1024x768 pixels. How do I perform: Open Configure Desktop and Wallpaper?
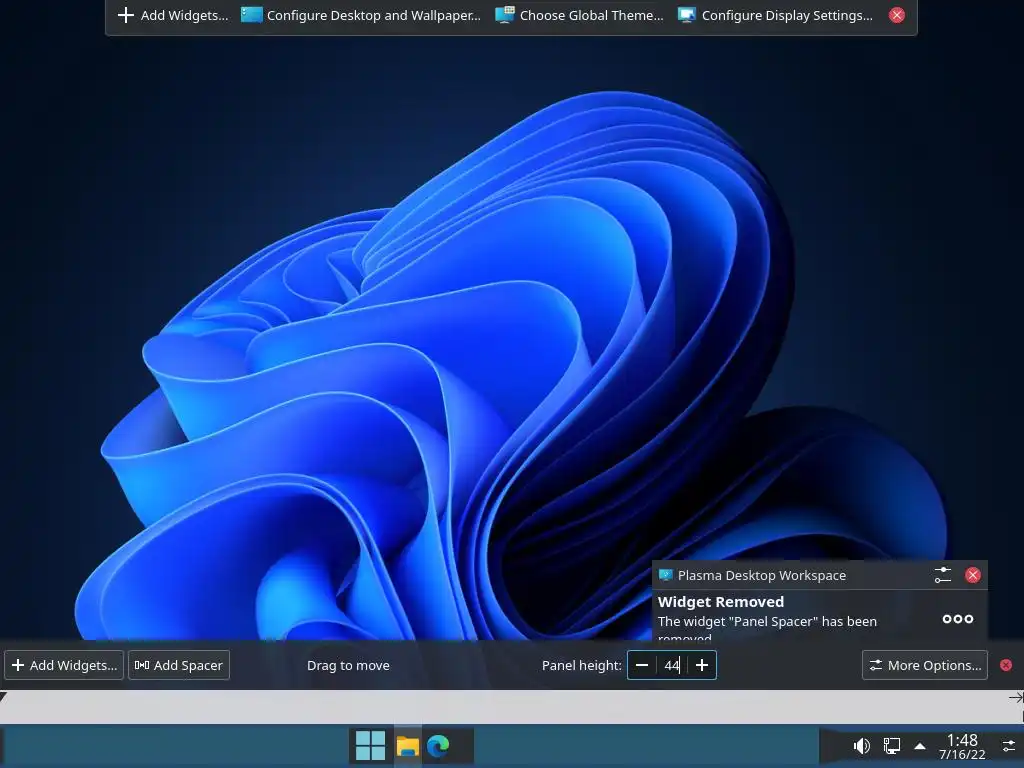click(360, 15)
